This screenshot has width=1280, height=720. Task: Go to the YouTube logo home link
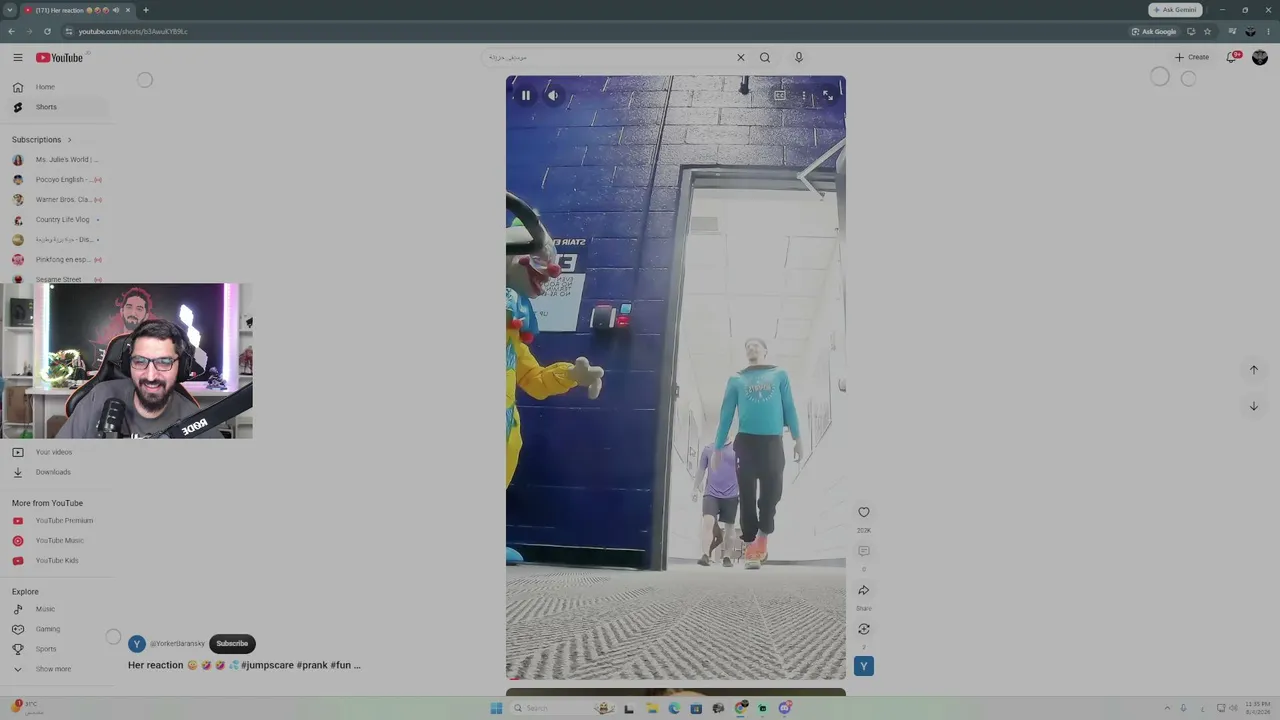pos(60,57)
